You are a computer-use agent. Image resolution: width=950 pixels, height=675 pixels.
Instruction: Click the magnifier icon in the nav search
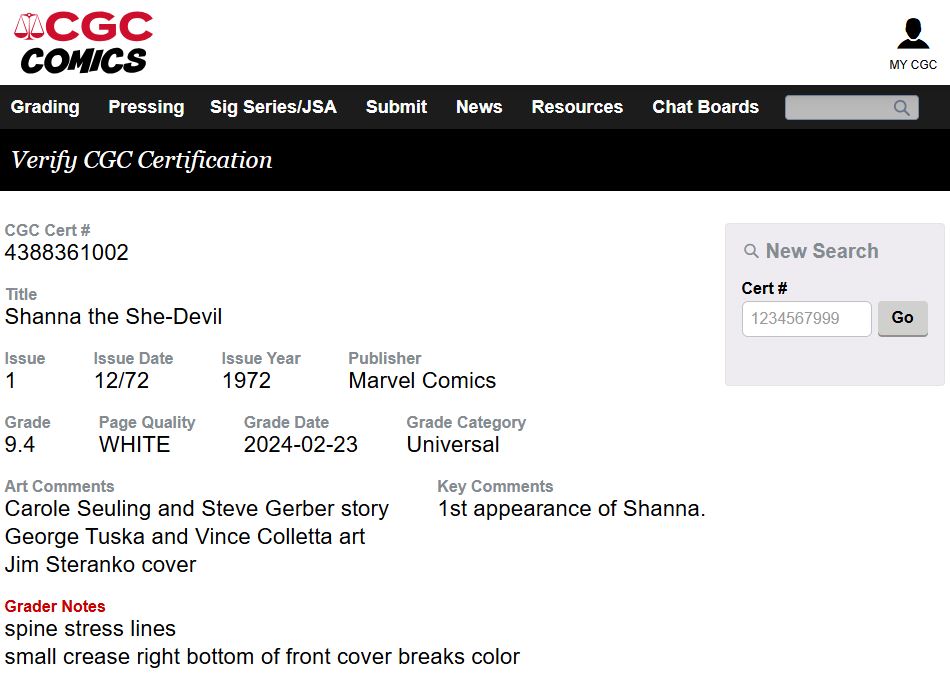click(x=902, y=108)
